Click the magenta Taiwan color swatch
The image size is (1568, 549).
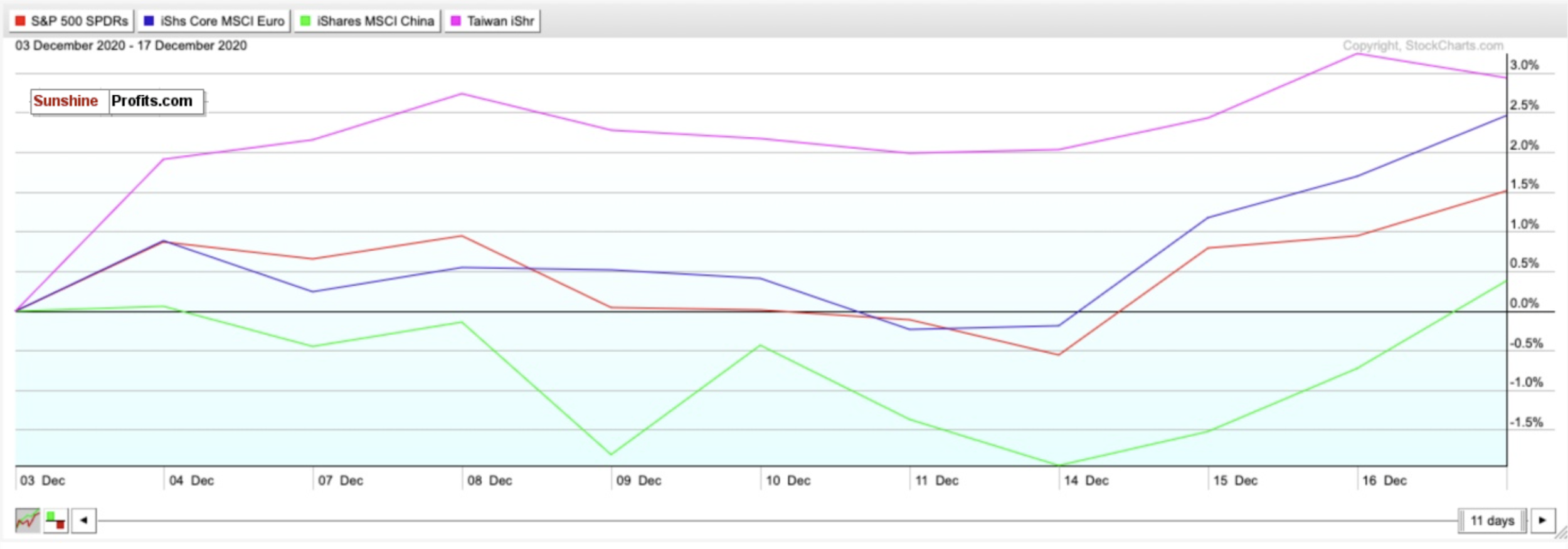(456, 21)
